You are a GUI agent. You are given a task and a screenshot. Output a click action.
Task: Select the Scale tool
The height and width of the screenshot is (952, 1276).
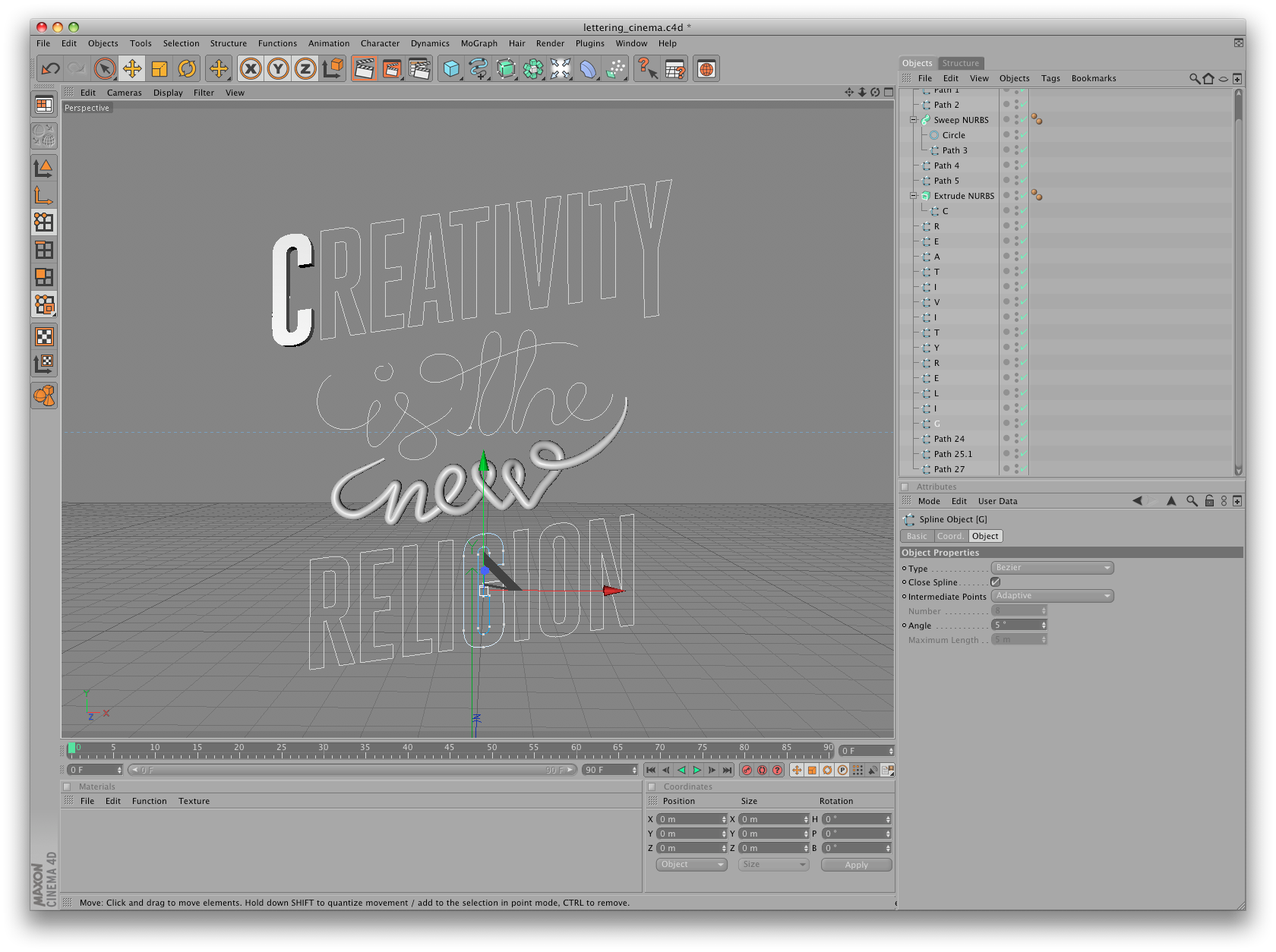click(159, 68)
